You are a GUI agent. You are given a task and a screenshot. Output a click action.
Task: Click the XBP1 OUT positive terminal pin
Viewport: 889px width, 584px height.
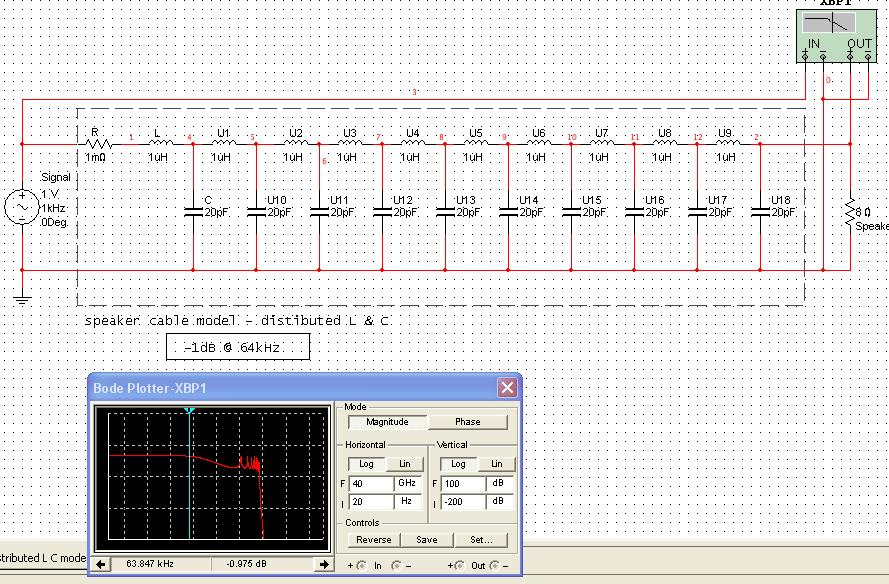point(850,56)
